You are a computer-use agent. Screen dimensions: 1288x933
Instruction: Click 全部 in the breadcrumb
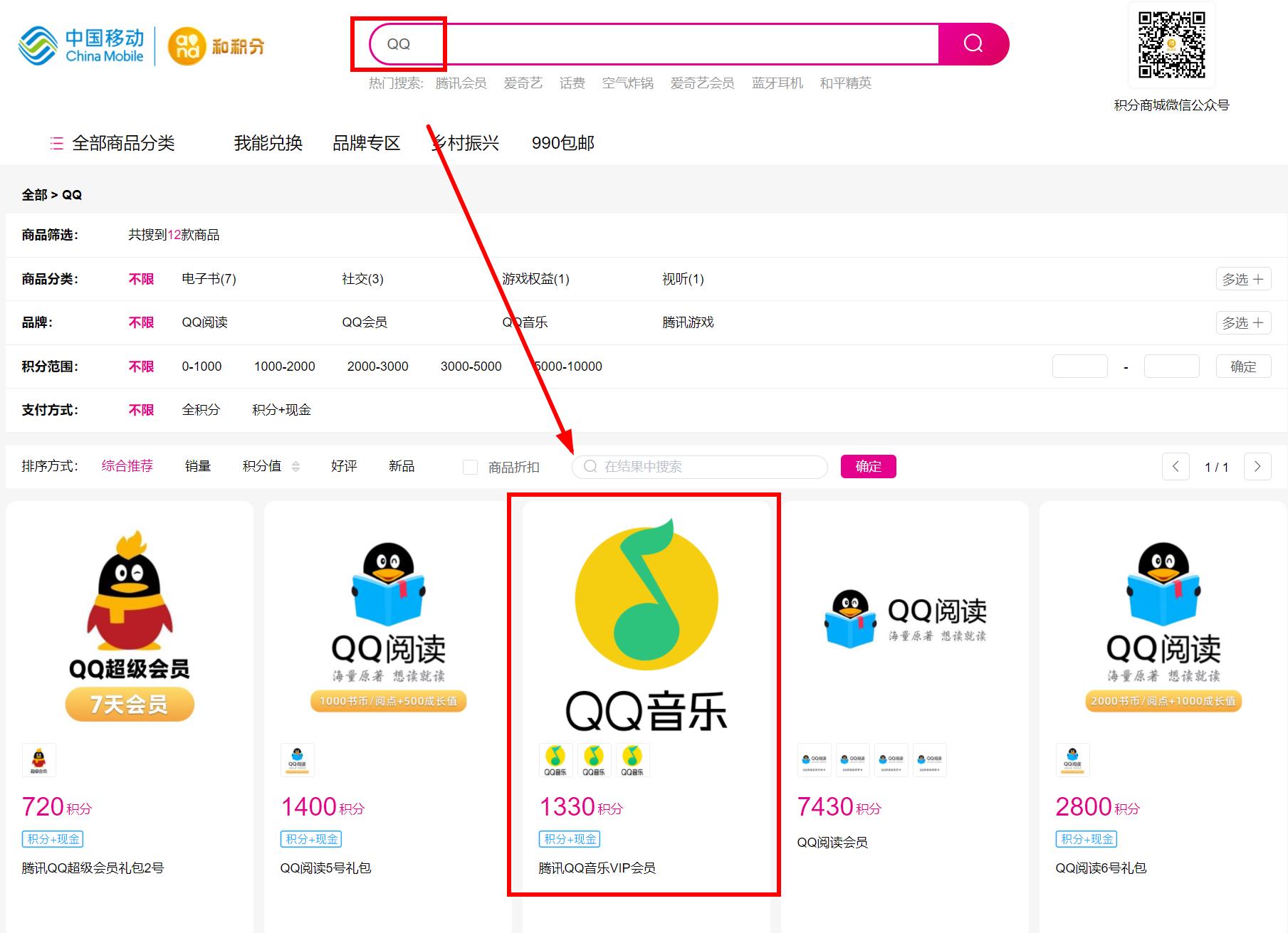click(x=34, y=195)
